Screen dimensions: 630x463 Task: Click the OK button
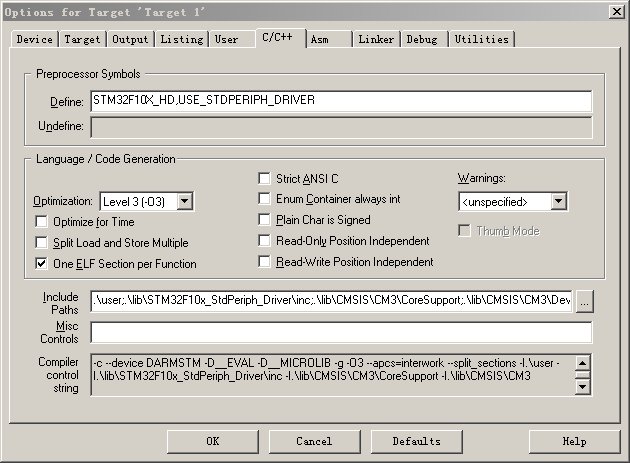click(x=213, y=442)
